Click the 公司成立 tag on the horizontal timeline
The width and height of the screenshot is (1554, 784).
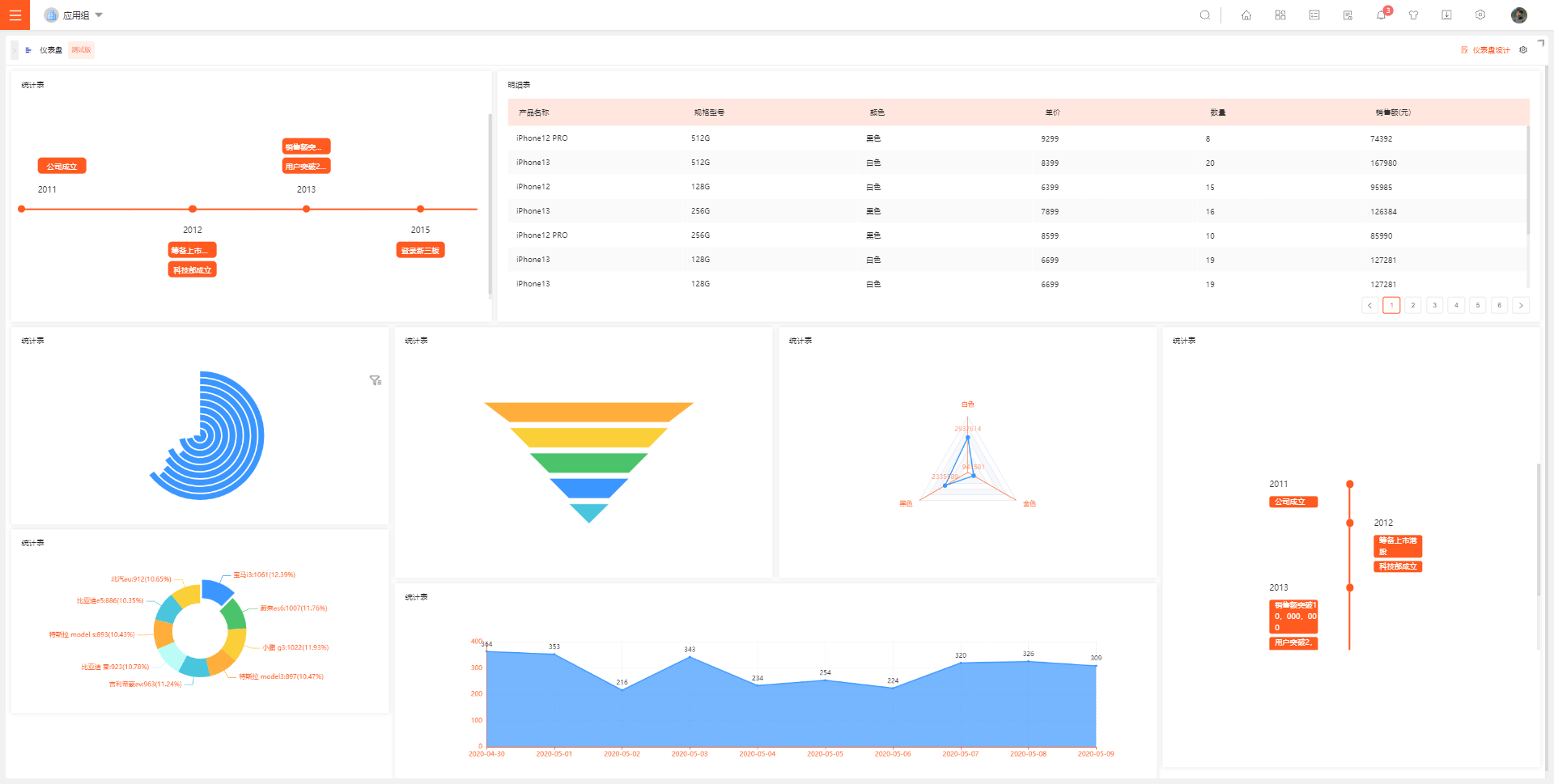pos(62,166)
